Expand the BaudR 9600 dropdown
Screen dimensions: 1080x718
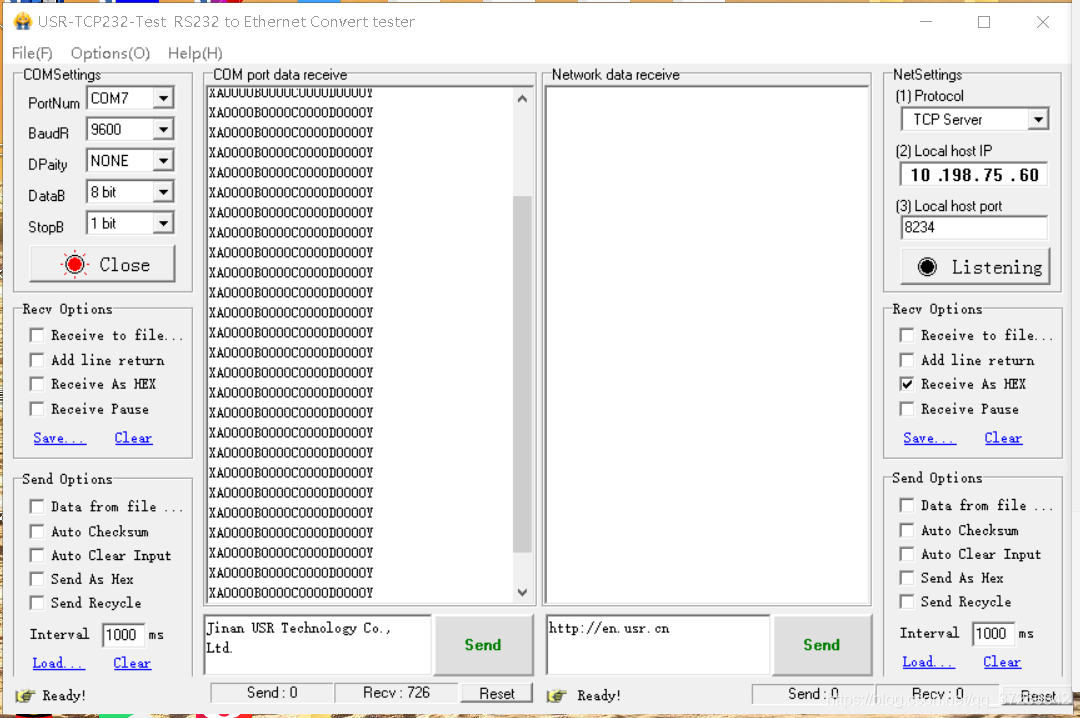(163, 129)
